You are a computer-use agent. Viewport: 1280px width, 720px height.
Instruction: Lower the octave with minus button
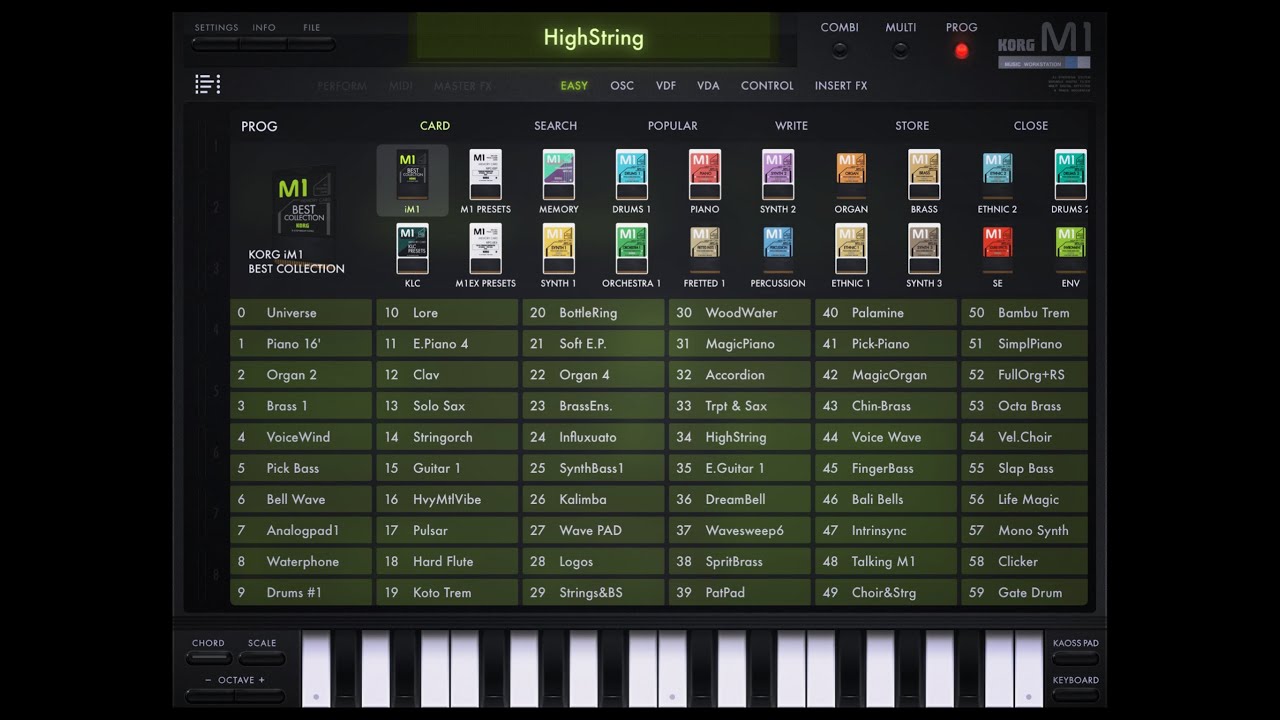click(210, 695)
